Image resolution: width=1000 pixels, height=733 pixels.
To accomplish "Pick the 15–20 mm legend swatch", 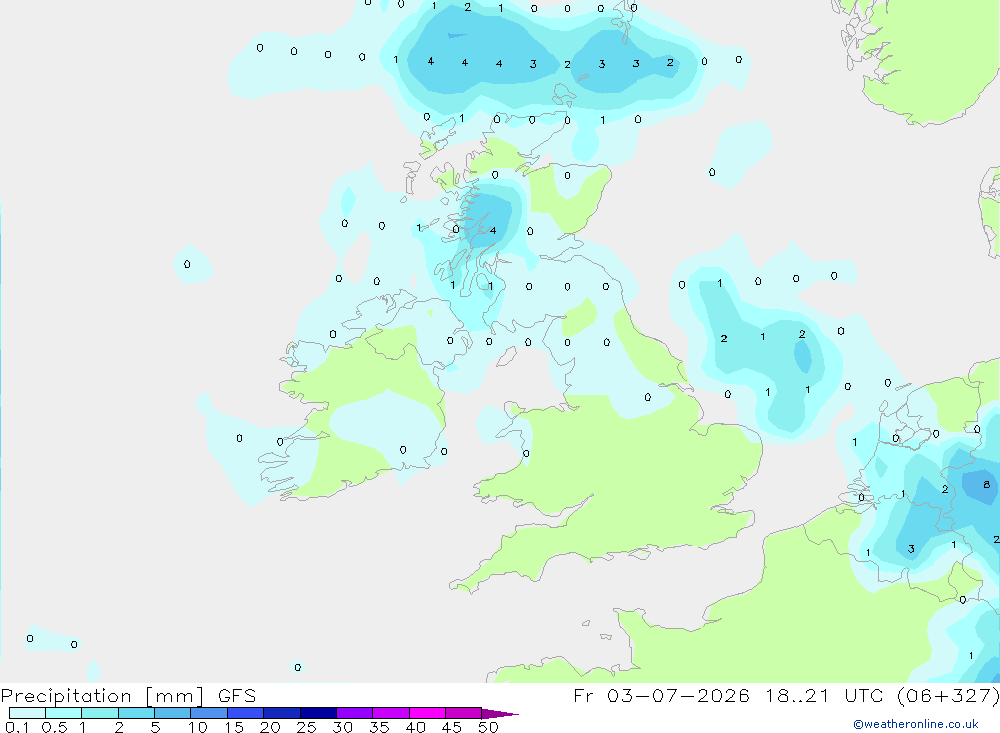I will (x=246, y=713).
